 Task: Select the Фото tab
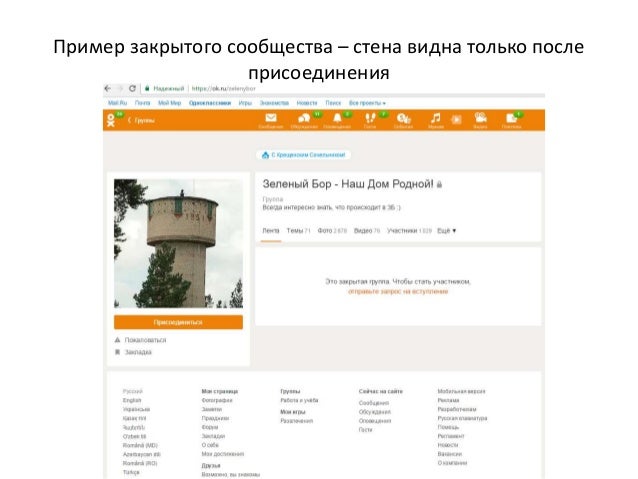(x=332, y=231)
